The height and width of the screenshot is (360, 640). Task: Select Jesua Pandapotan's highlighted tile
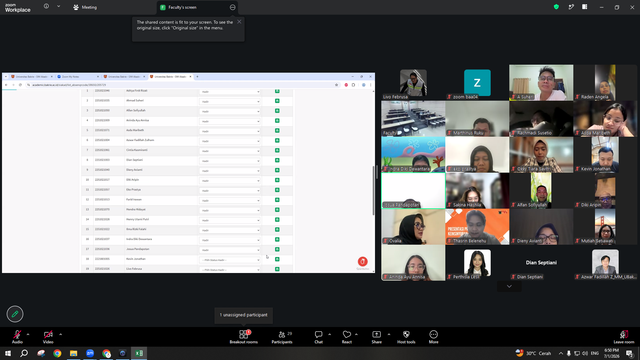tap(413, 191)
